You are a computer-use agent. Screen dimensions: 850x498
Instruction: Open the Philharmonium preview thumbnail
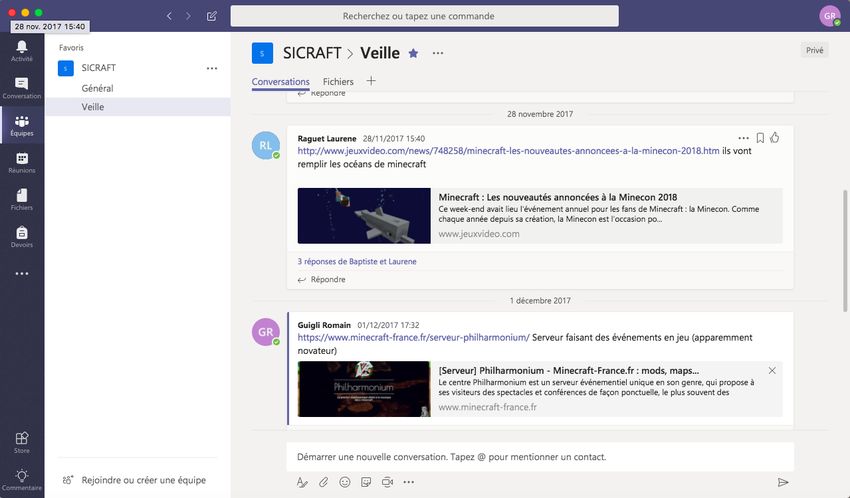pyautogui.click(x=364, y=389)
